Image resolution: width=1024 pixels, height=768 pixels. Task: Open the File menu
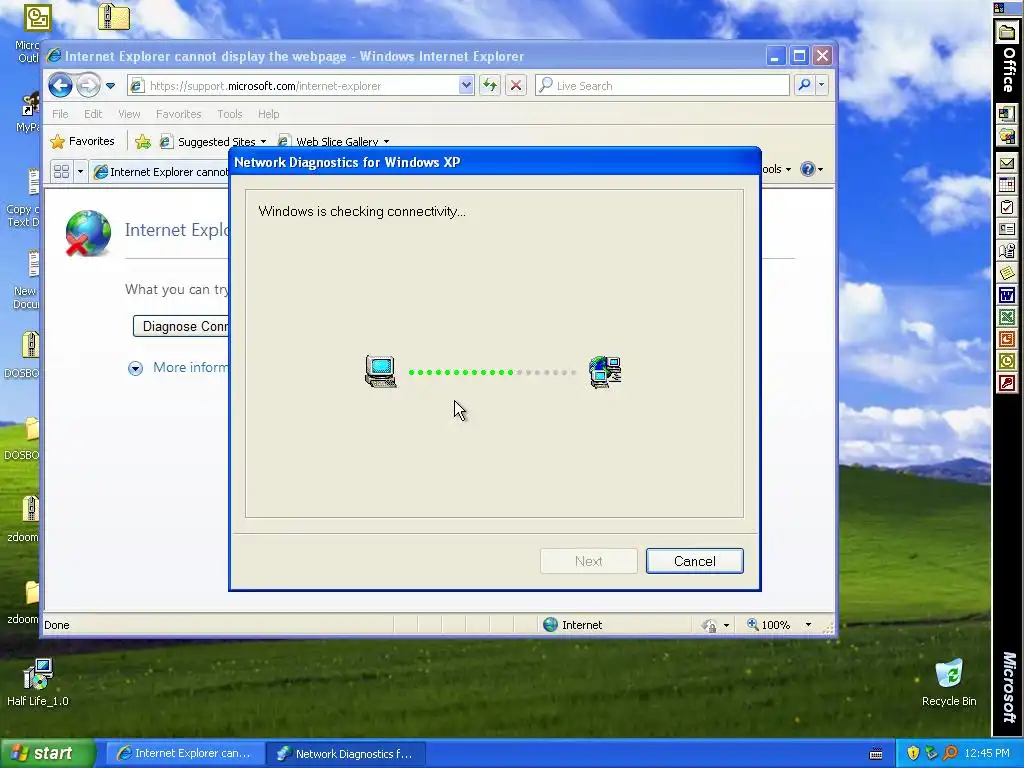point(60,114)
